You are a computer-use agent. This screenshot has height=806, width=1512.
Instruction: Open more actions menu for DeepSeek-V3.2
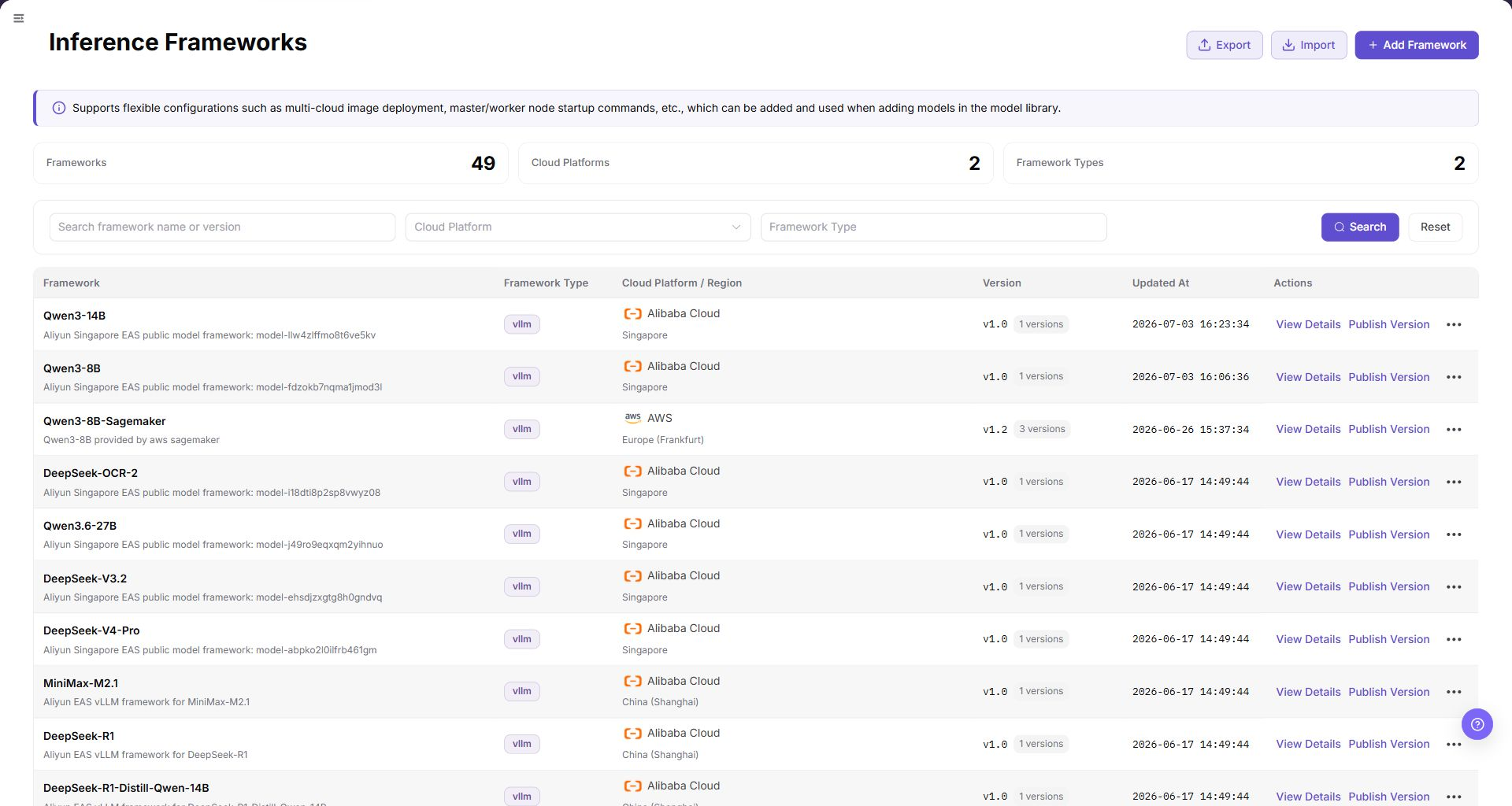1454,587
